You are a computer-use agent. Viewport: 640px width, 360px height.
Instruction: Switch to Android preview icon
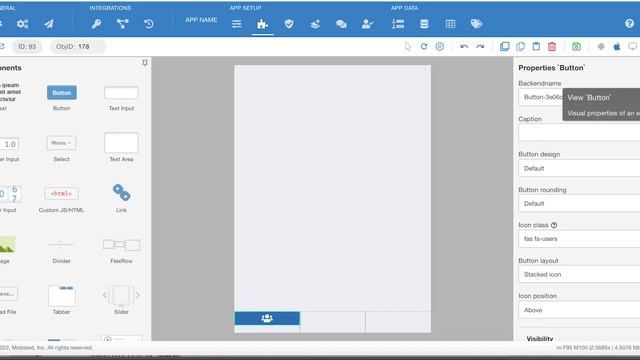601,47
